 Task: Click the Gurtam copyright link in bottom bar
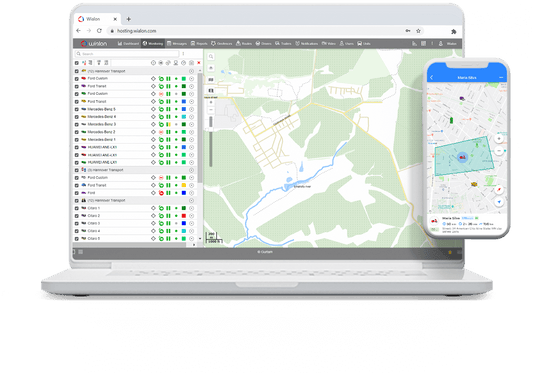tap(265, 252)
